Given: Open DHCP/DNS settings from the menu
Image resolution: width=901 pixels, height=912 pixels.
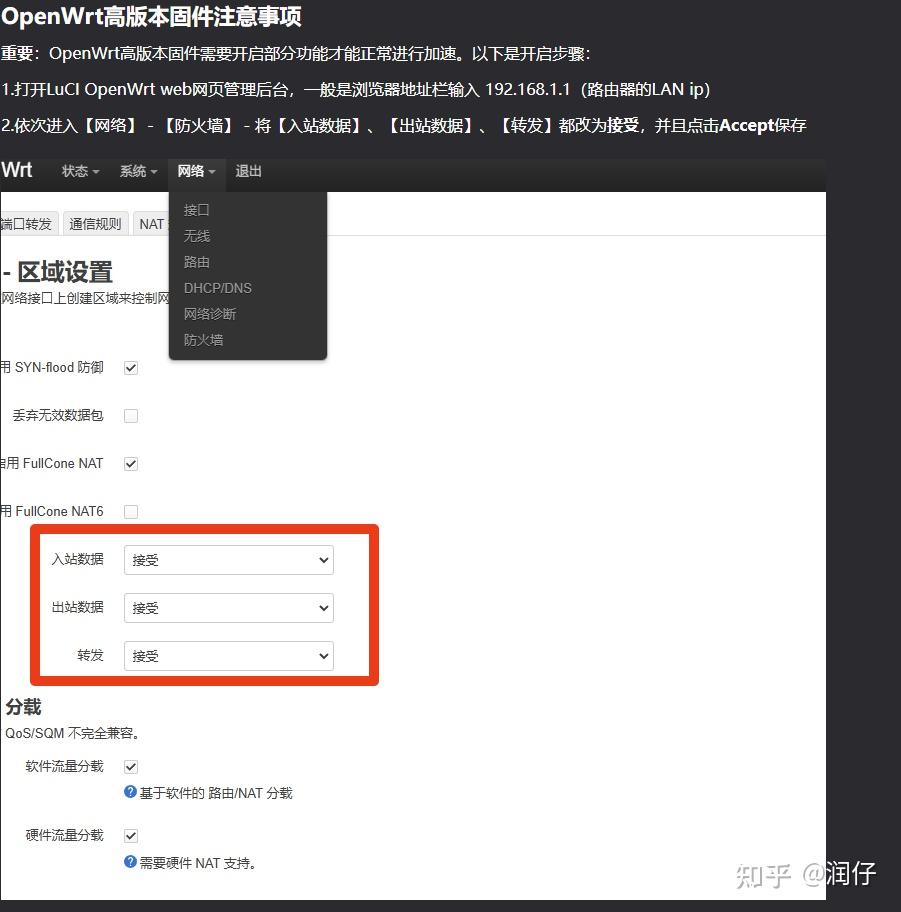Looking at the screenshot, I should (x=218, y=288).
